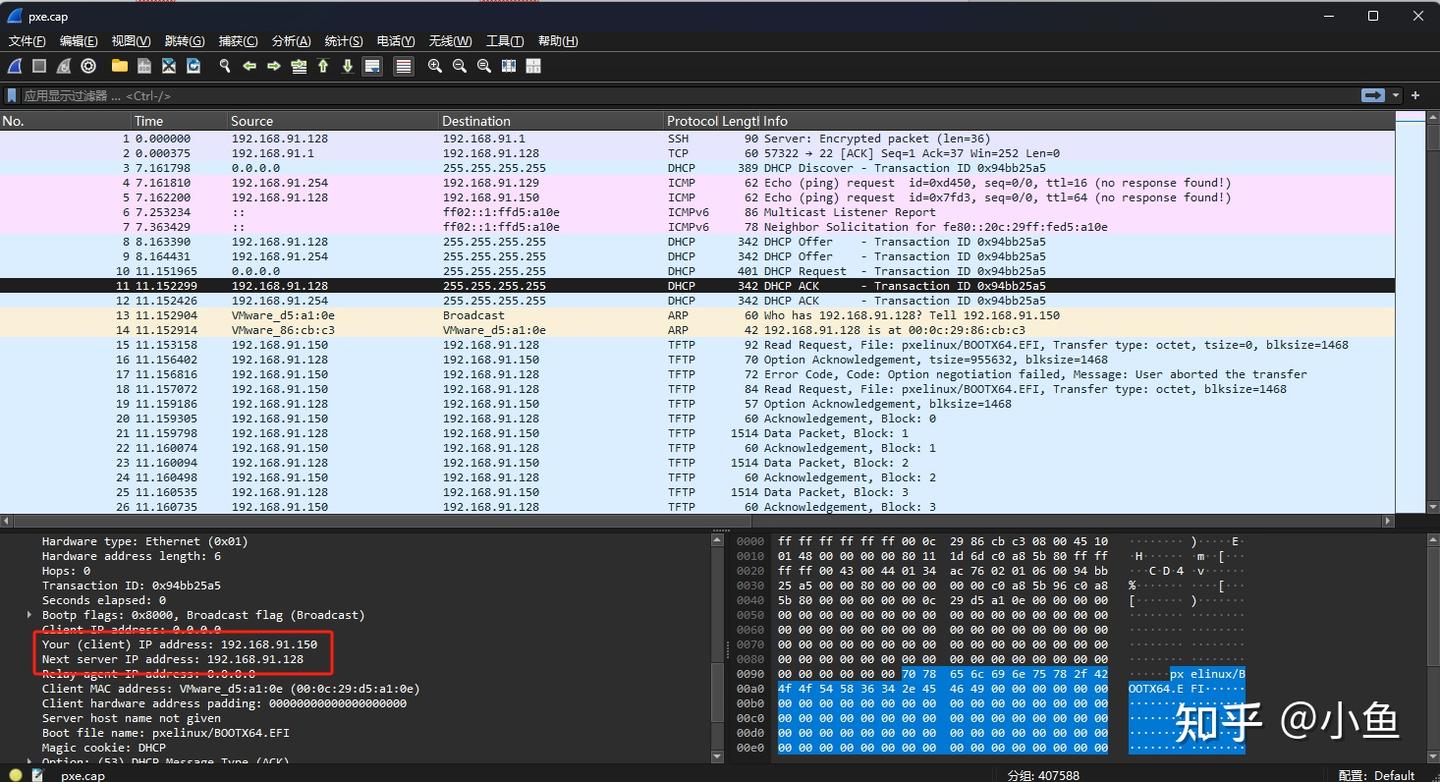
Task: Apply the display filter arrow button
Action: [x=1373, y=96]
